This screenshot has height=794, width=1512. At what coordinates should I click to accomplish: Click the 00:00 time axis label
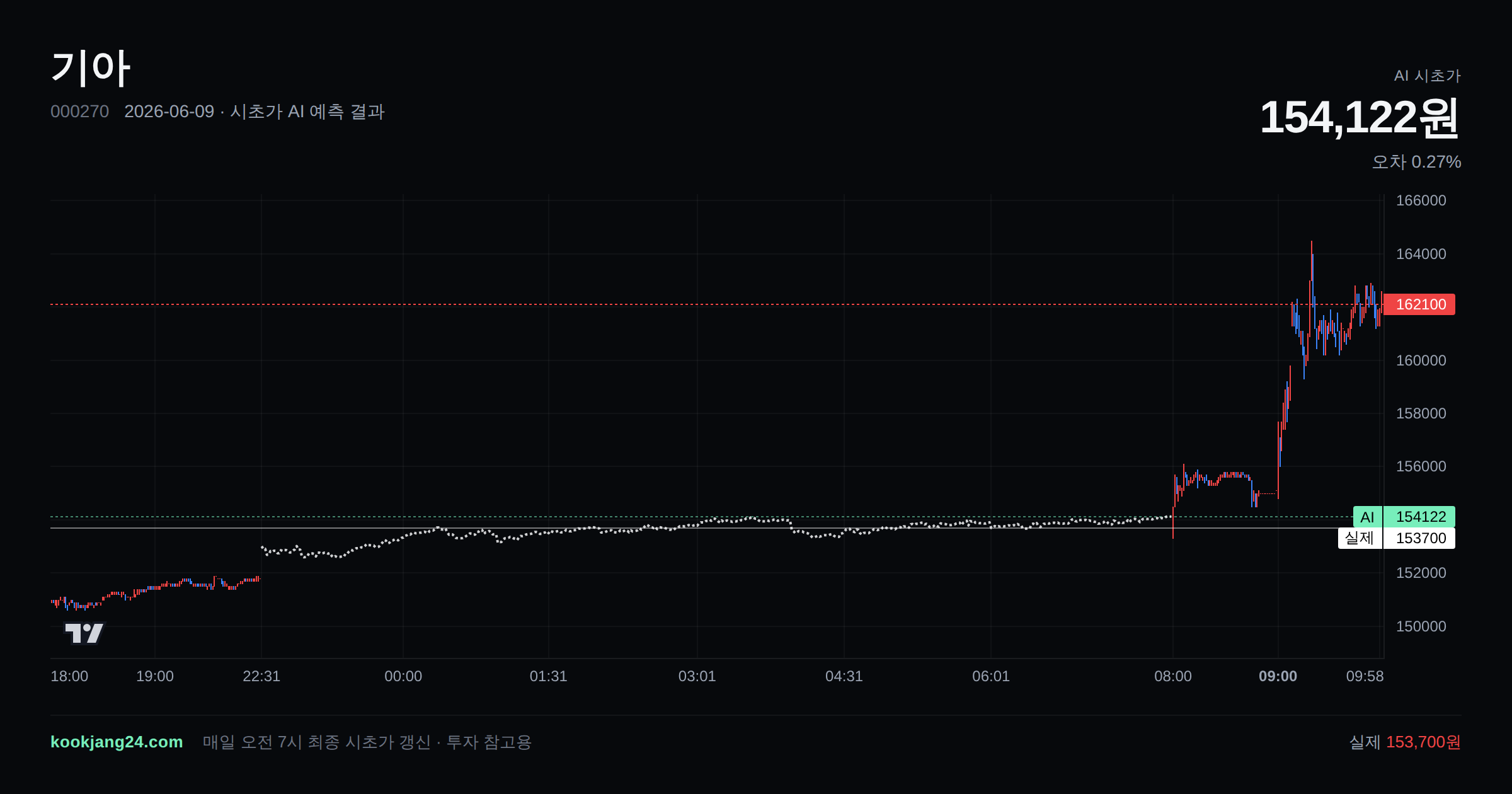403,676
